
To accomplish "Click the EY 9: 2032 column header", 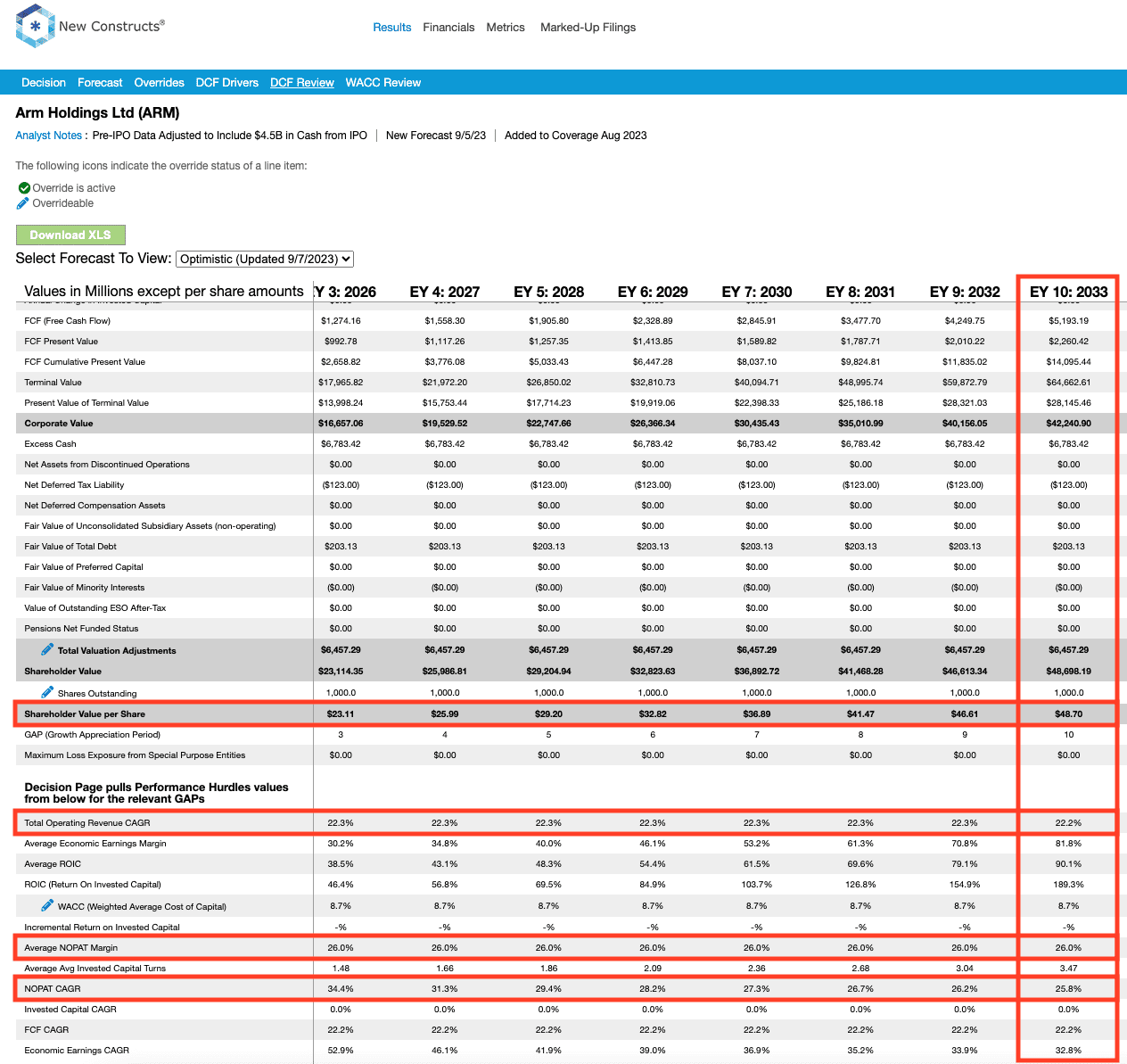I will [965, 292].
